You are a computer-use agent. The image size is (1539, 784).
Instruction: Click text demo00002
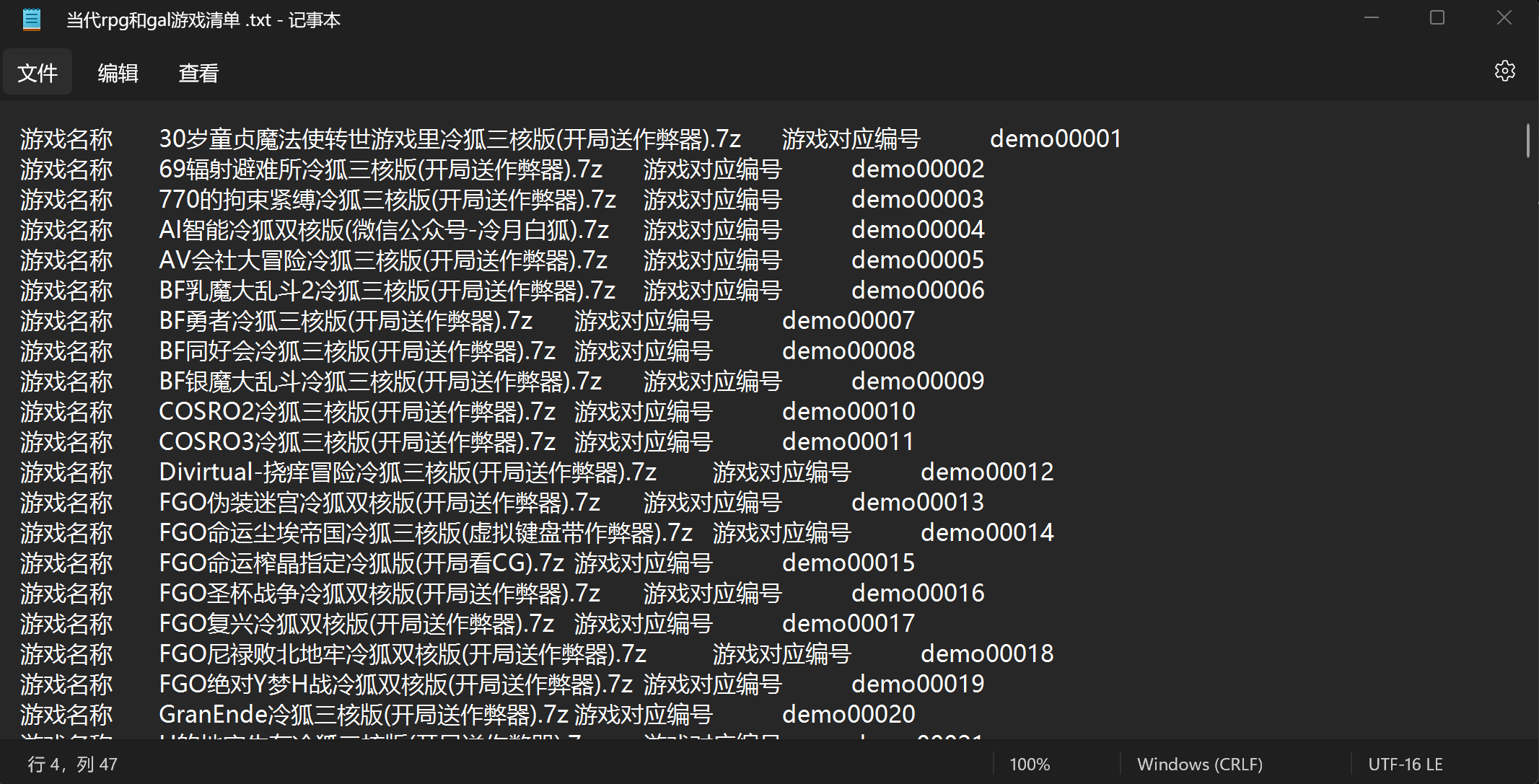pos(918,169)
